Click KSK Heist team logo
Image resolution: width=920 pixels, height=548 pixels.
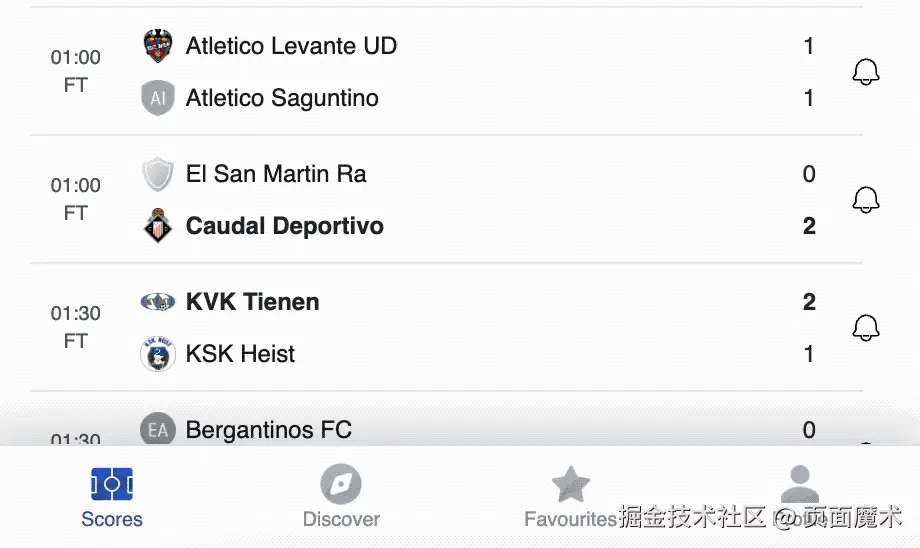pyautogui.click(x=158, y=354)
